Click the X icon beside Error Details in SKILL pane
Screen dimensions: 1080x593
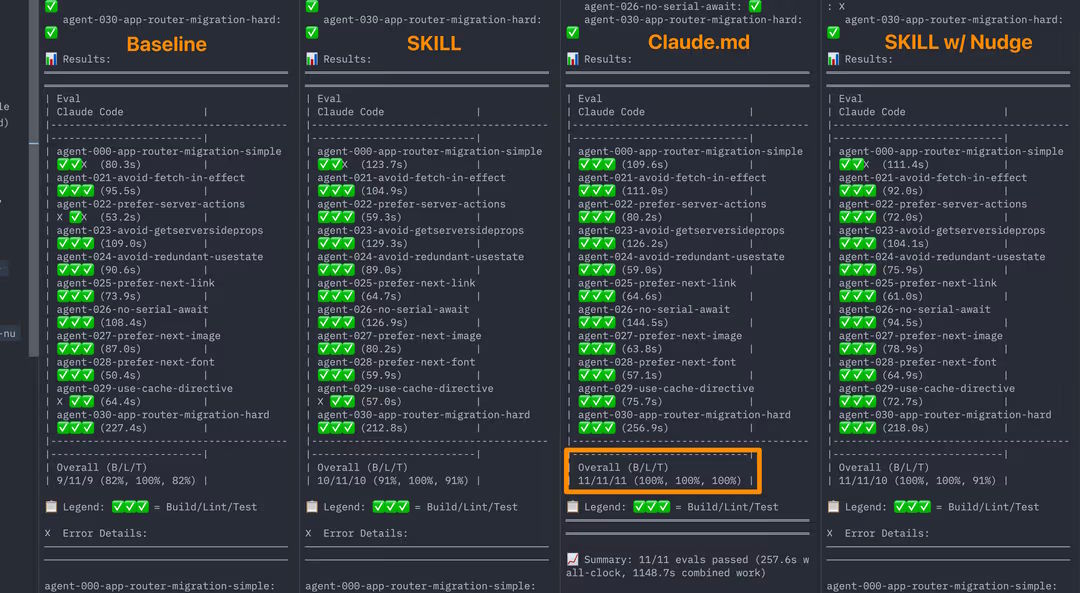point(309,533)
